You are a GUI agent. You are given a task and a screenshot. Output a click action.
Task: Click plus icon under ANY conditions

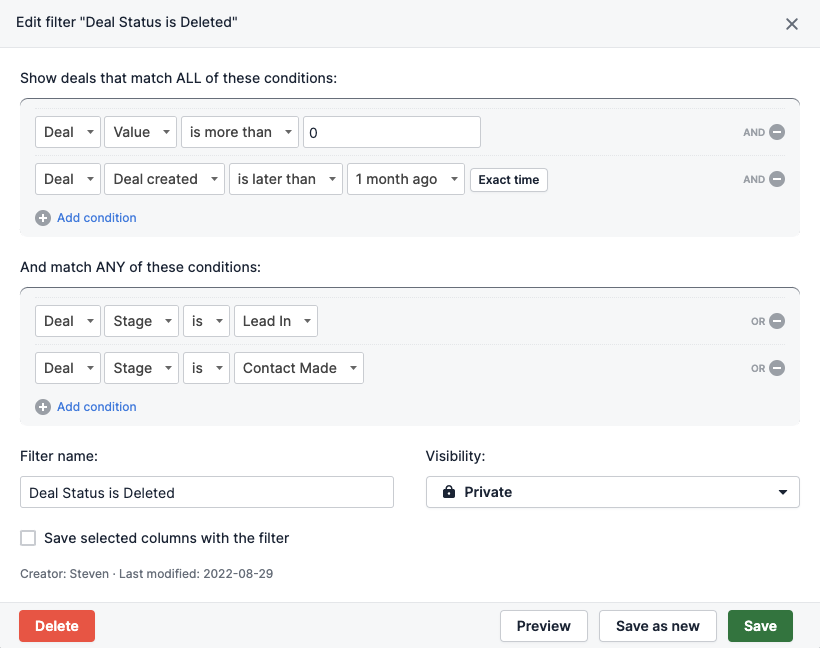pos(43,407)
